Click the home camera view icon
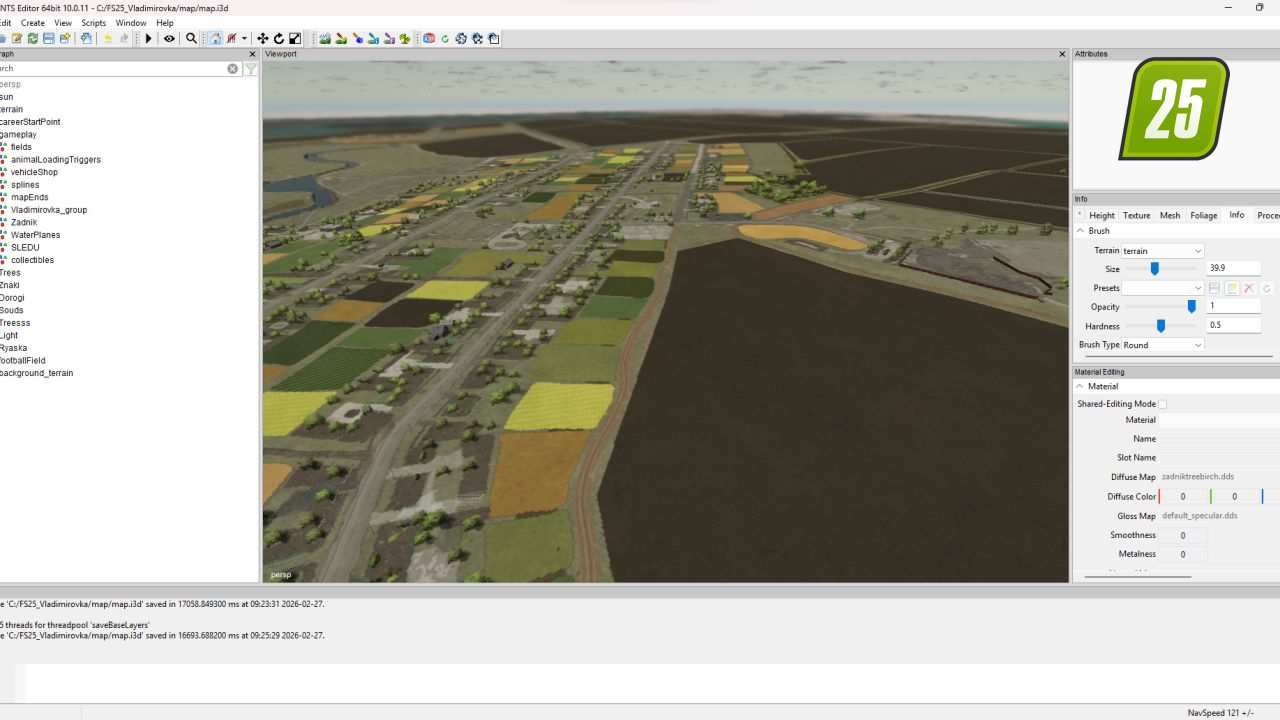The height and width of the screenshot is (720, 1280). (215, 39)
